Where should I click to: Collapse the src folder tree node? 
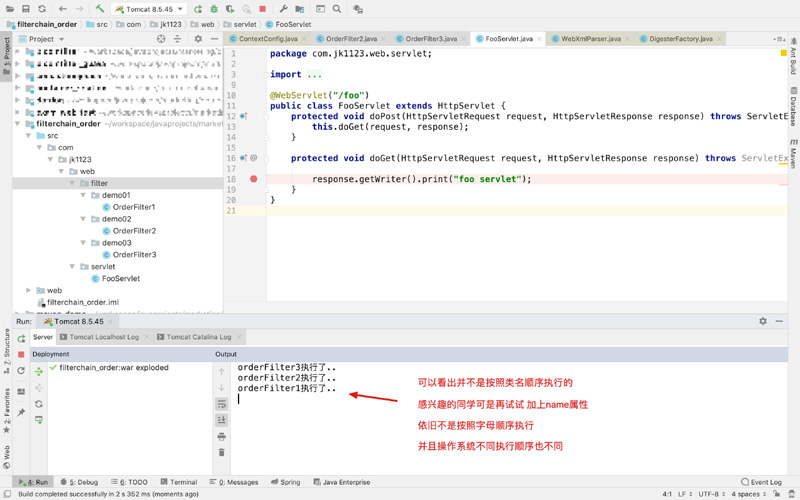29,136
